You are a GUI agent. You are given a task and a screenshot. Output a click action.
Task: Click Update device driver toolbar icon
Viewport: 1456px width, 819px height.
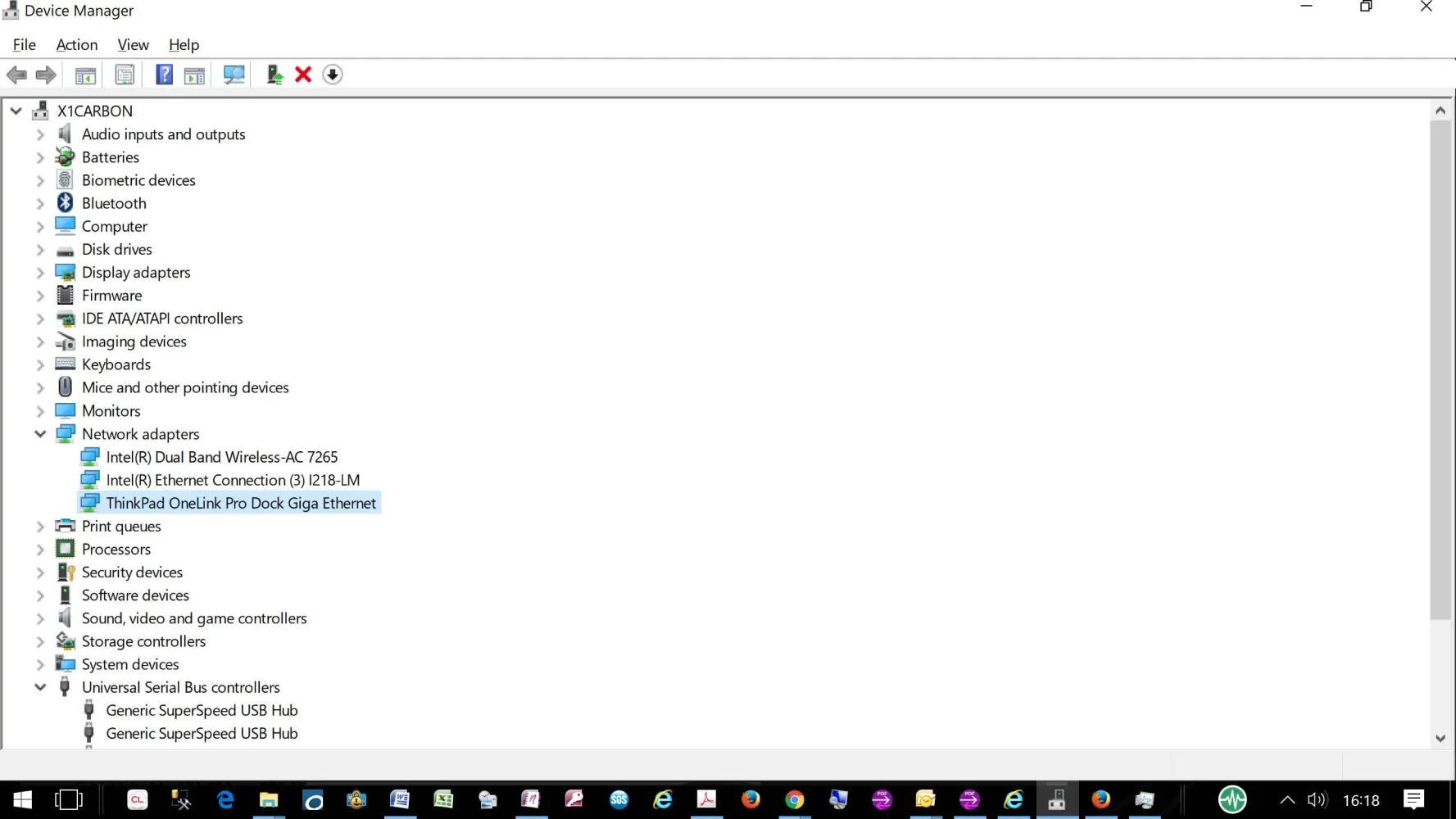(274, 75)
